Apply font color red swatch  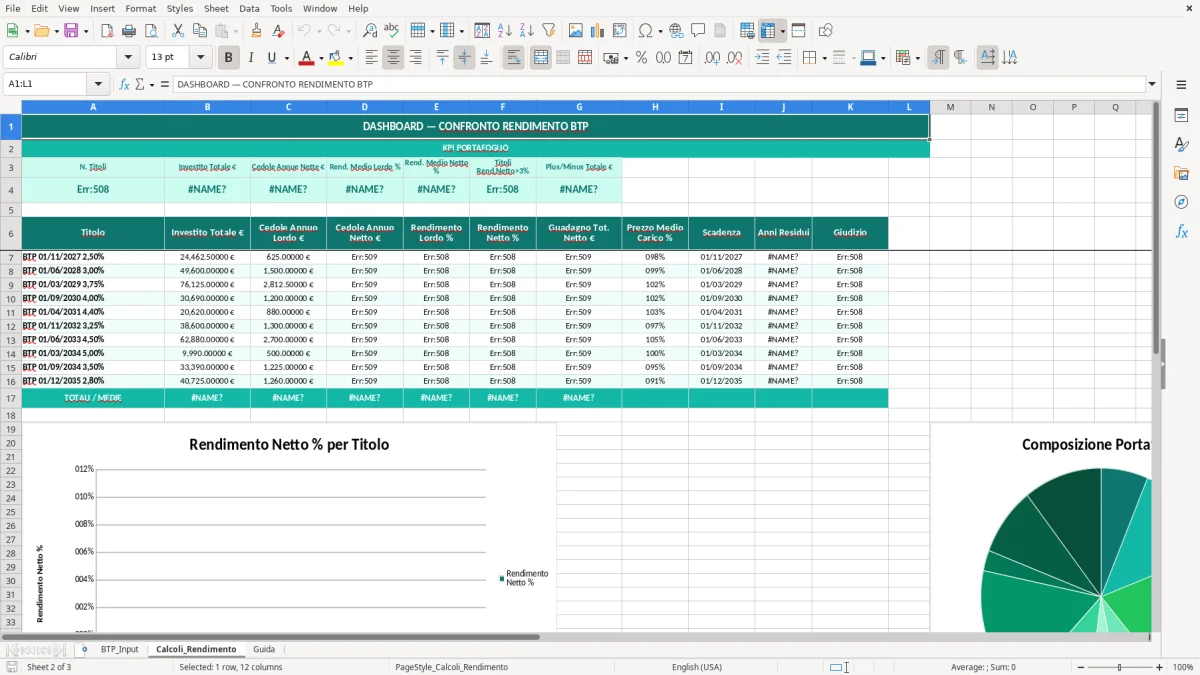tap(306, 58)
